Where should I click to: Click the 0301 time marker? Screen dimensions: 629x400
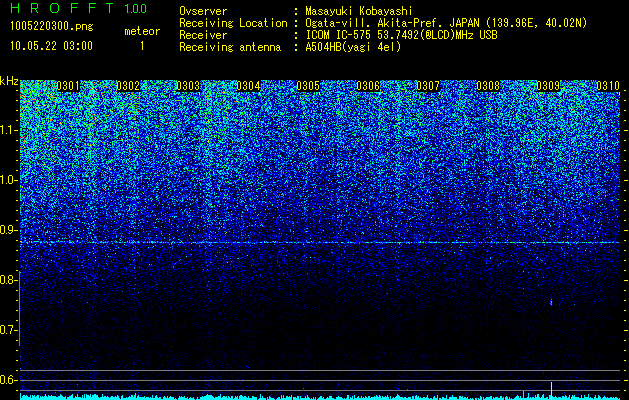pos(68,86)
